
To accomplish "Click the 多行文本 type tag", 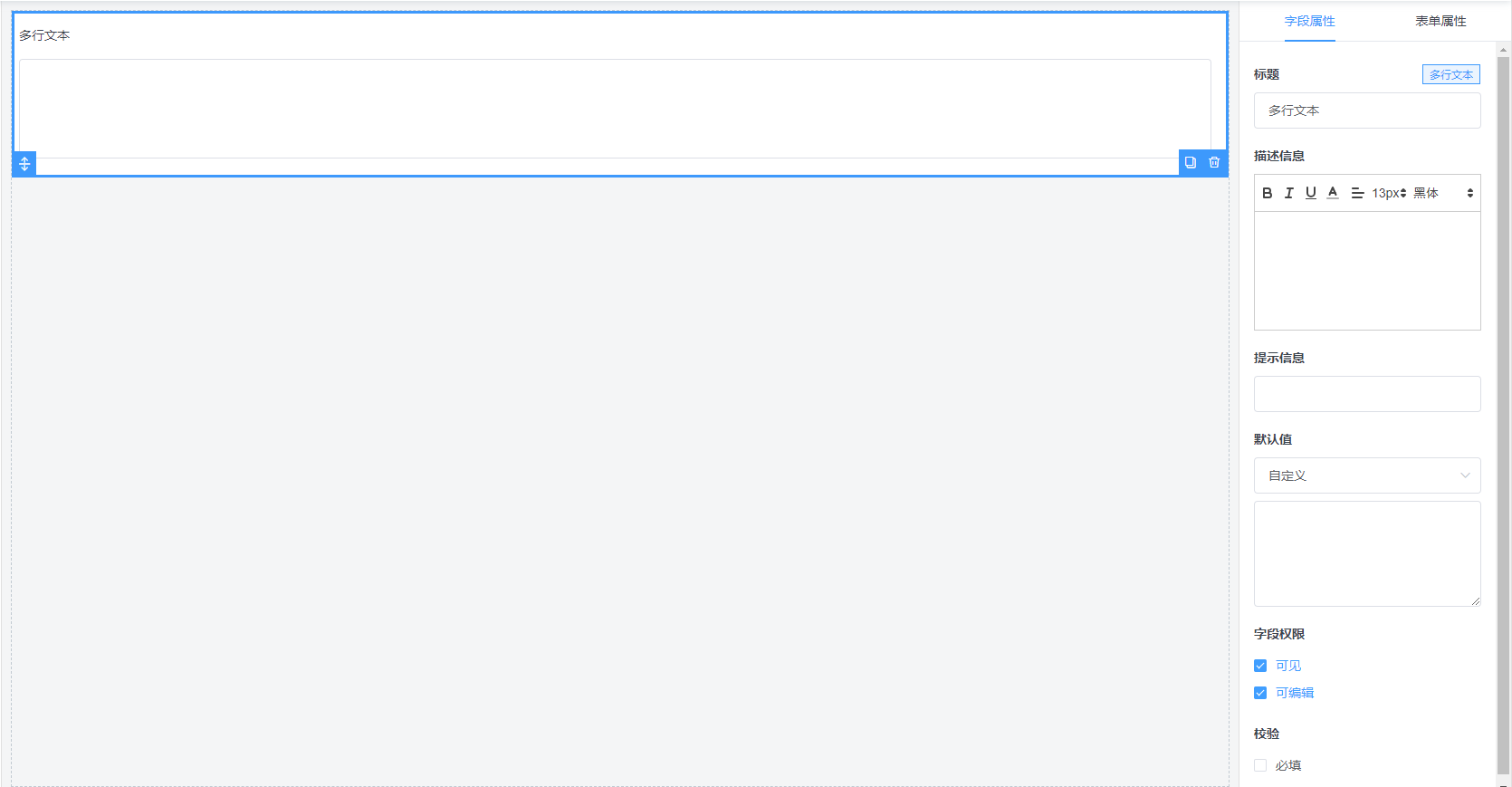I will (1450, 75).
